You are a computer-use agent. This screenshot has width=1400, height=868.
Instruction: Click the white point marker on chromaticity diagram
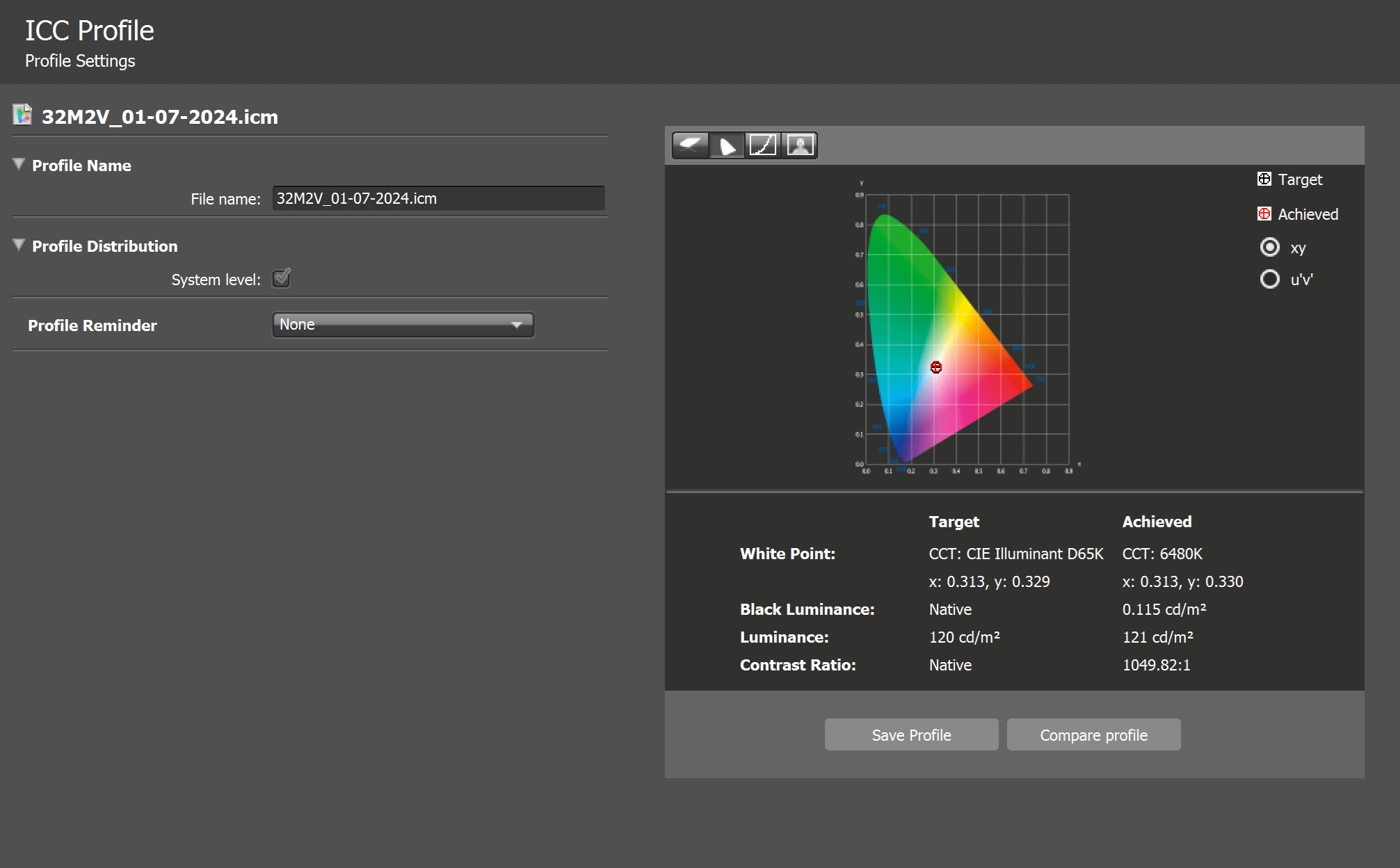[936, 367]
